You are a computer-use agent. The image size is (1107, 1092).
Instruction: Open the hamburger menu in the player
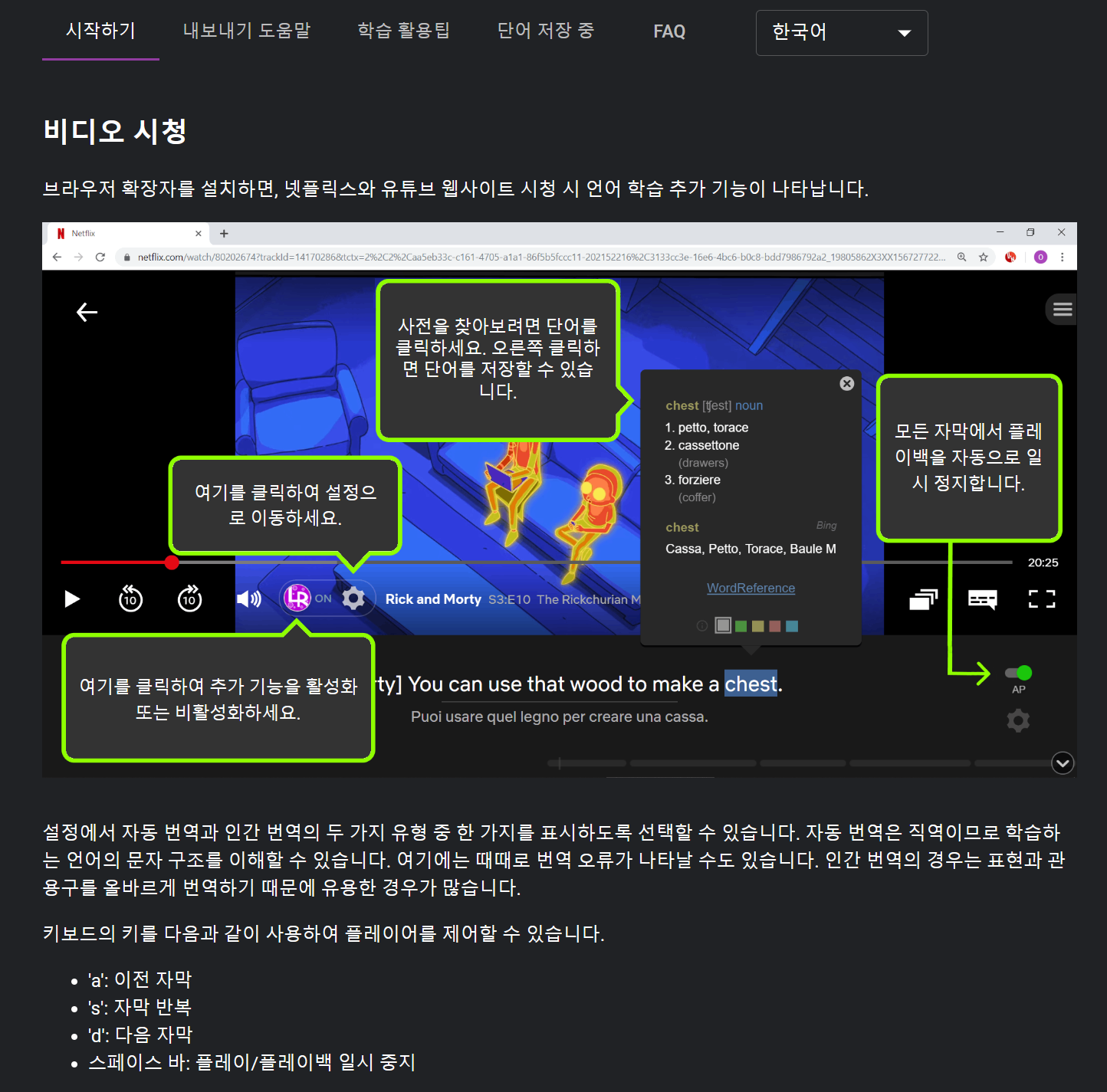tap(1063, 310)
